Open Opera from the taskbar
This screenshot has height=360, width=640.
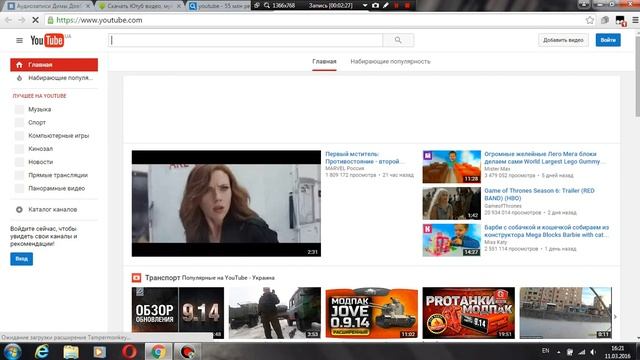coord(129,351)
